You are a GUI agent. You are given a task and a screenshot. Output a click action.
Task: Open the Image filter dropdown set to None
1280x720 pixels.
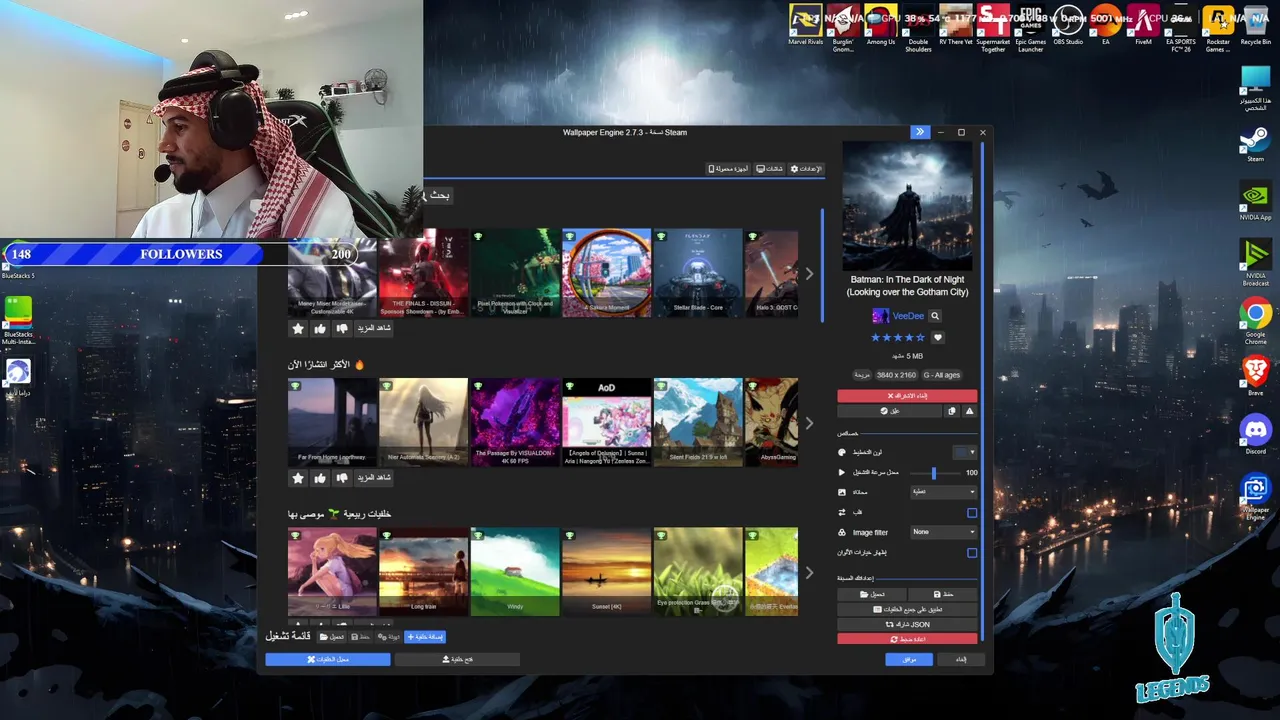pos(943,532)
